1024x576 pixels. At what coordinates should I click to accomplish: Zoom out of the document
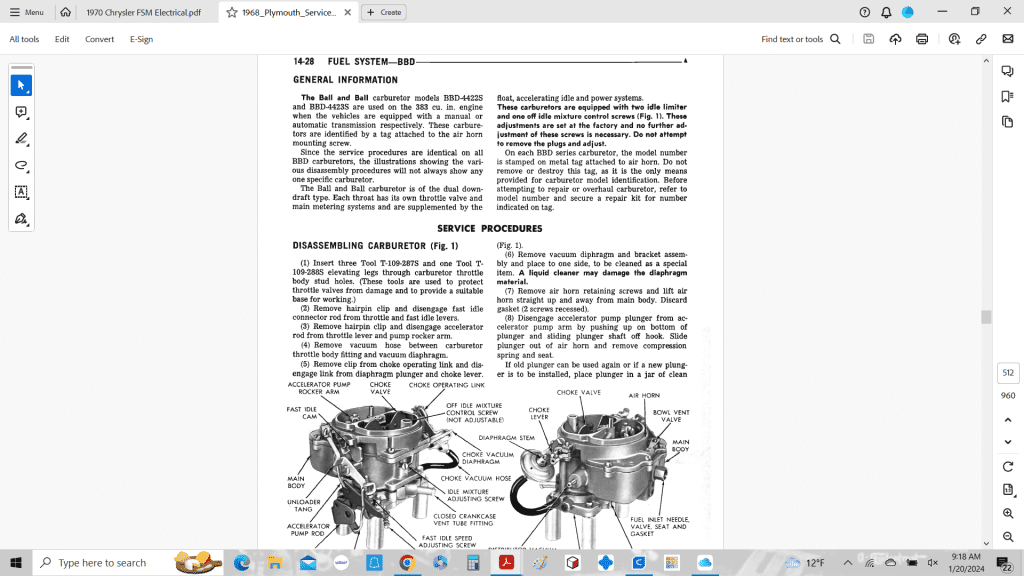(x=1007, y=535)
